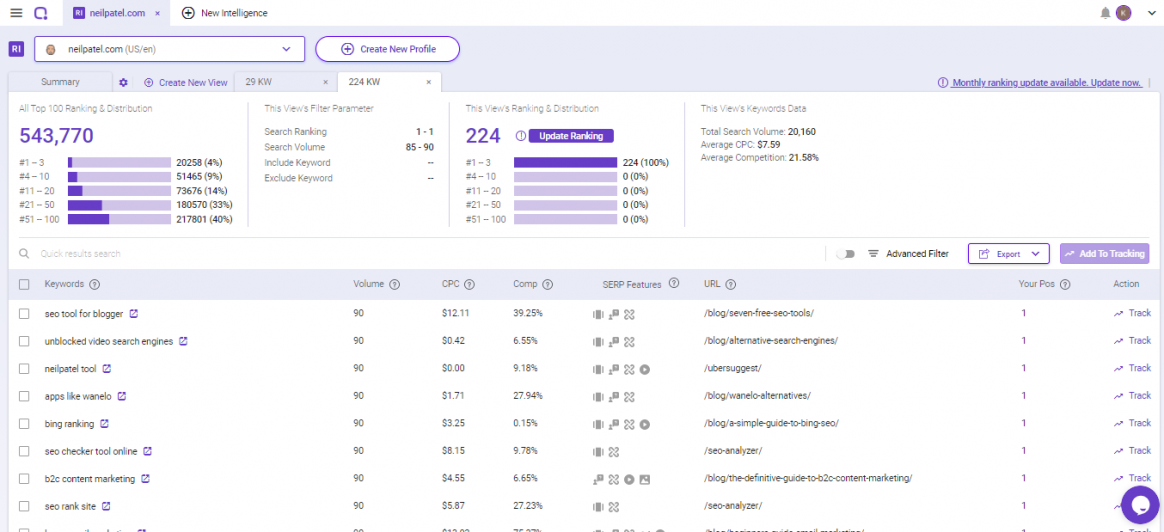
Task: Check the neilpatel tool row
Action: pos(24,369)
